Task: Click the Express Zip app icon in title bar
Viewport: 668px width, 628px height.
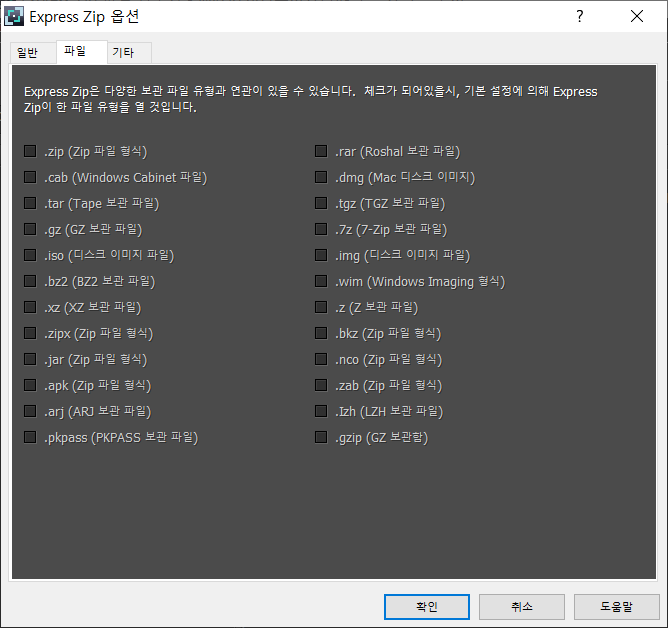Action: pos(14,17)
